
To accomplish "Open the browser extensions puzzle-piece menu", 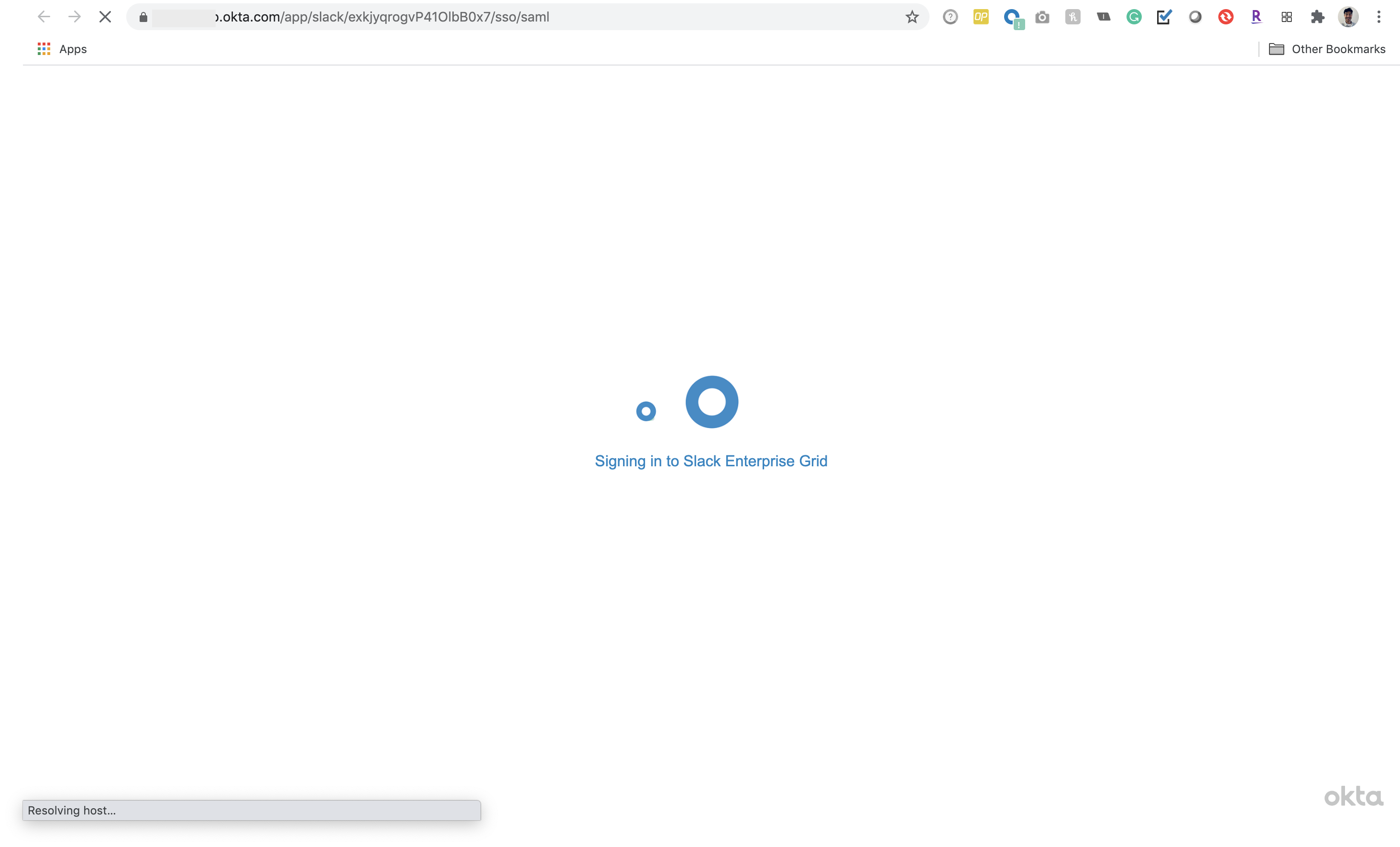I will click(1318, 17).
